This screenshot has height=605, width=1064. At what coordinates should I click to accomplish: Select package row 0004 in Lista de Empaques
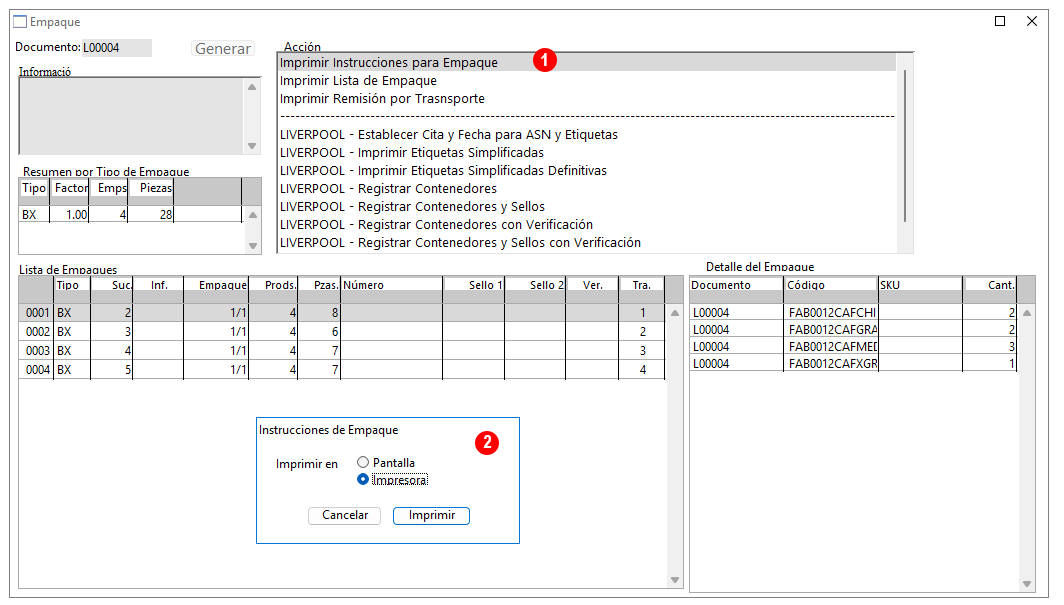click(341, 370)
